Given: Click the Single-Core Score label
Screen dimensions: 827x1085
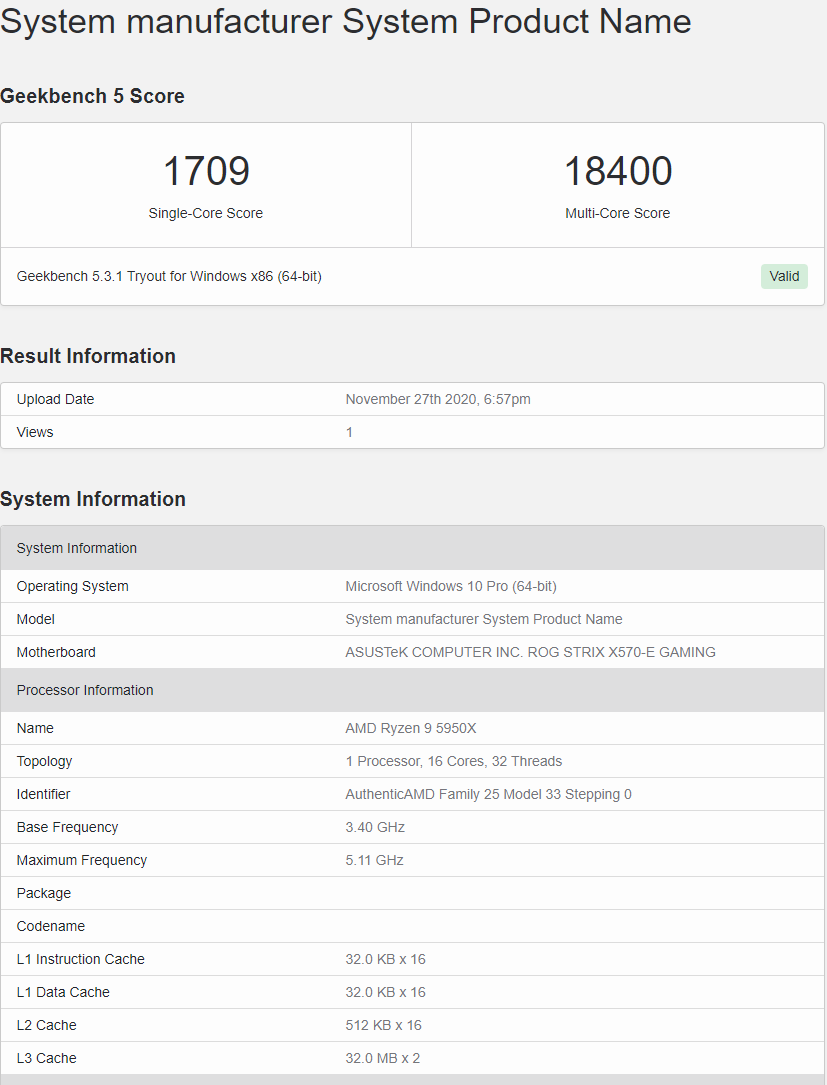Looking at the screenshot, I should (x=206, y=213).
